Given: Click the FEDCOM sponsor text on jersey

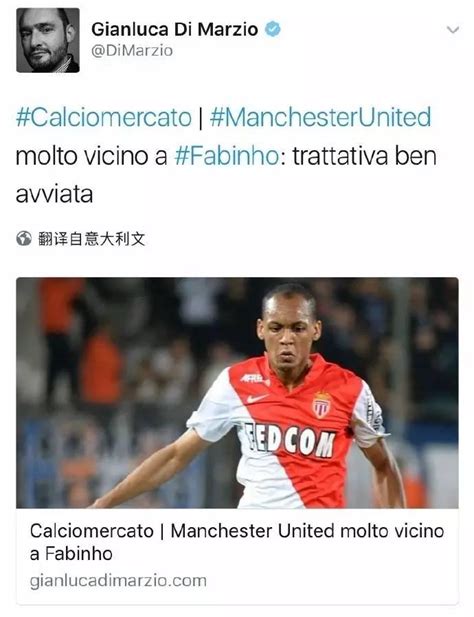Looking at the screenshot, I should coord(290,440).
